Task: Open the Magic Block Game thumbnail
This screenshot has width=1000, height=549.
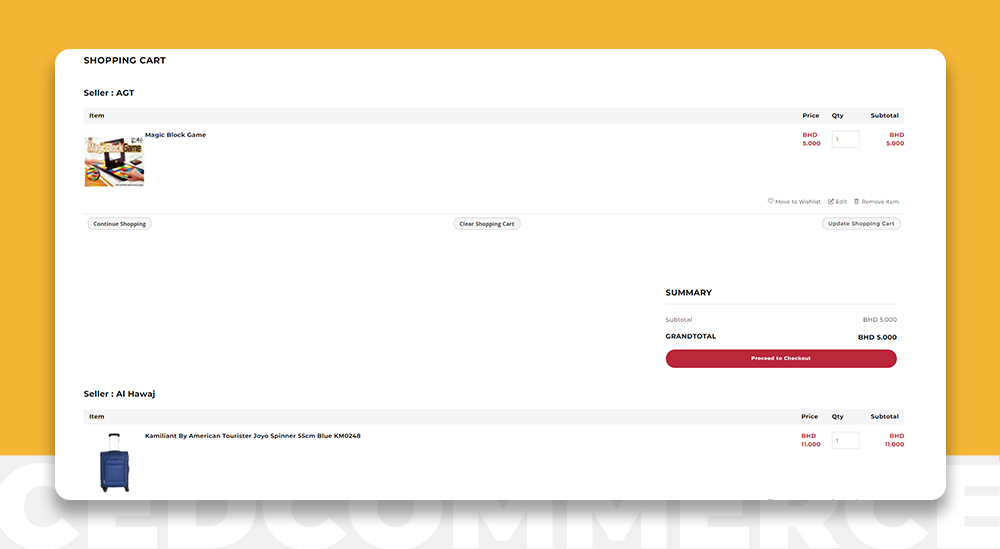Action: click(114, 159)
